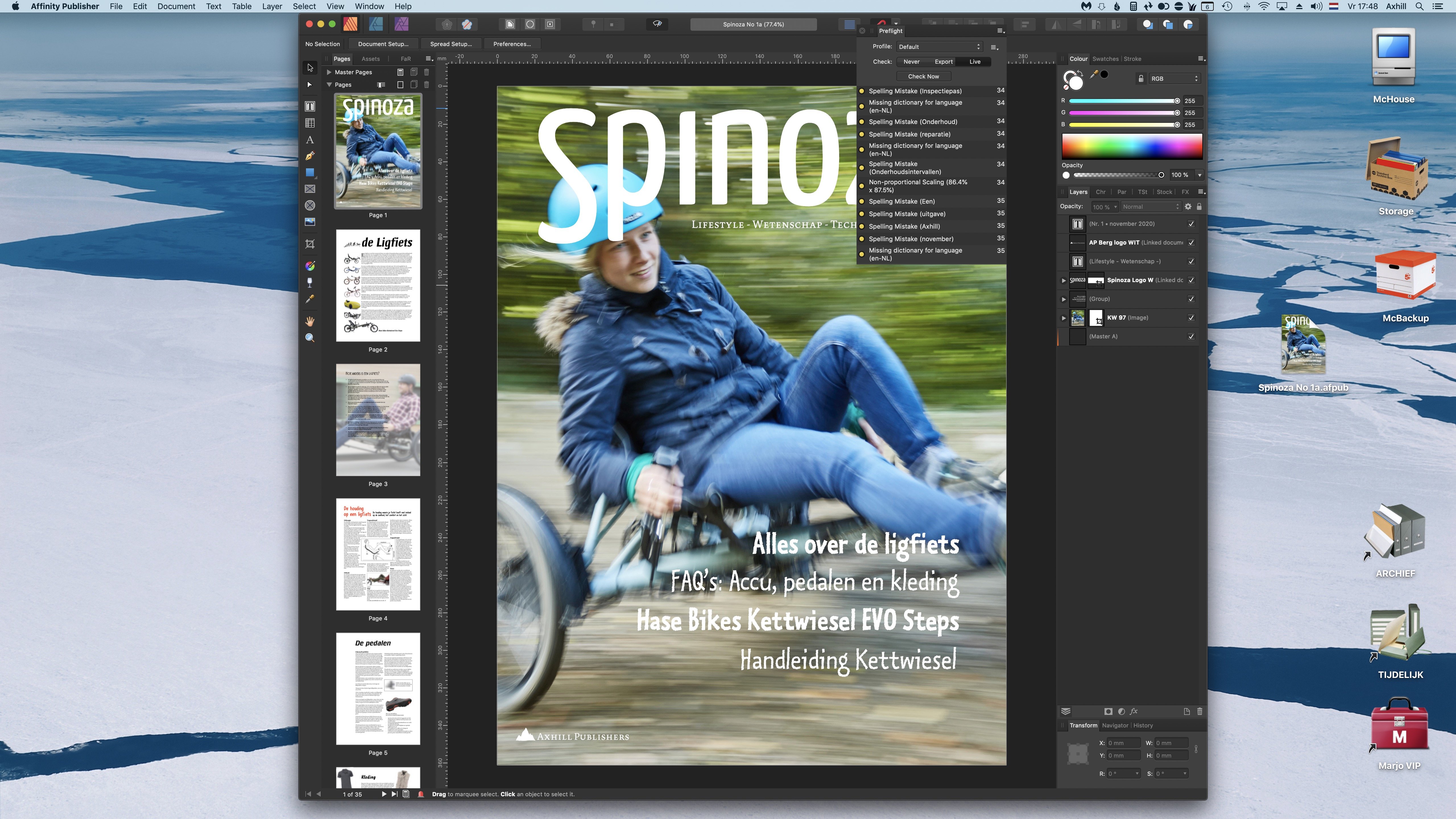This screenshot has height=819, width=1456.
Task: Select the Picture Frame Rectangle tool
Action: (x=310, y=189)
